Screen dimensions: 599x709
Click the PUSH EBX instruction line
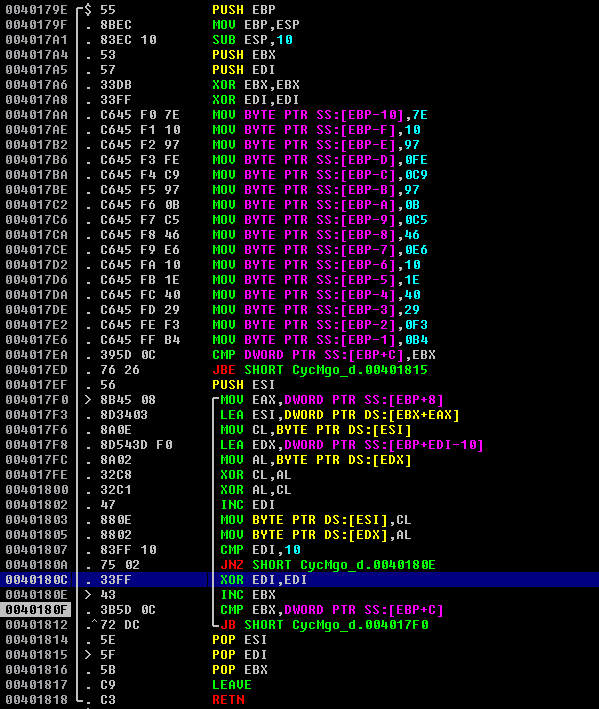[x=244, y=55]
